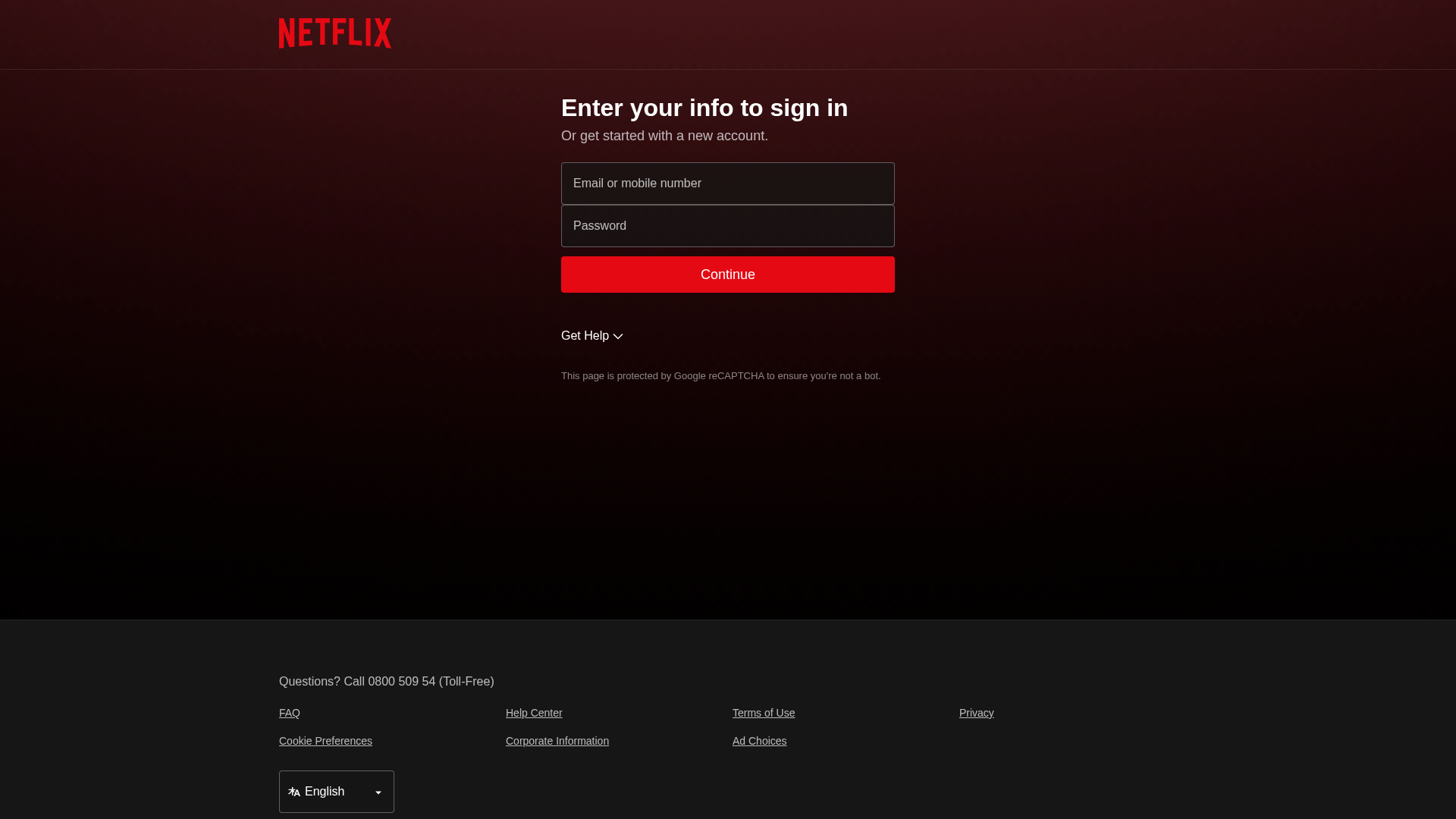Click 'Enter your info to sign in' heading

point(704,108)
